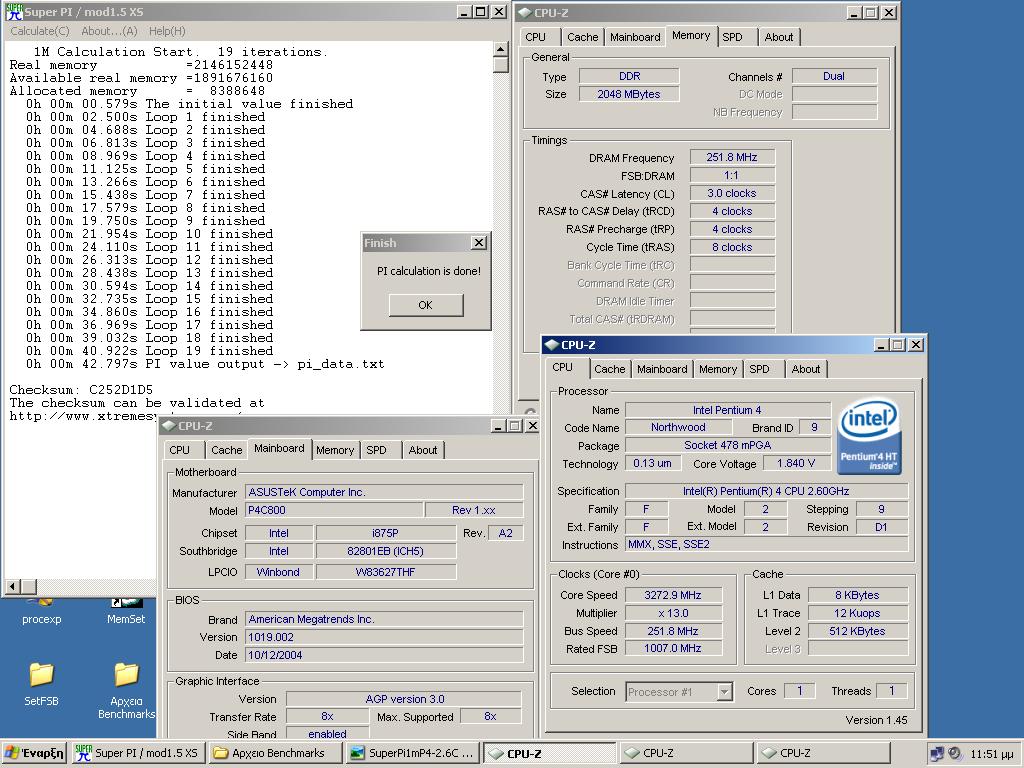Close the Finish dialog
Viewport: 1024px width, 768px height.
479,243
